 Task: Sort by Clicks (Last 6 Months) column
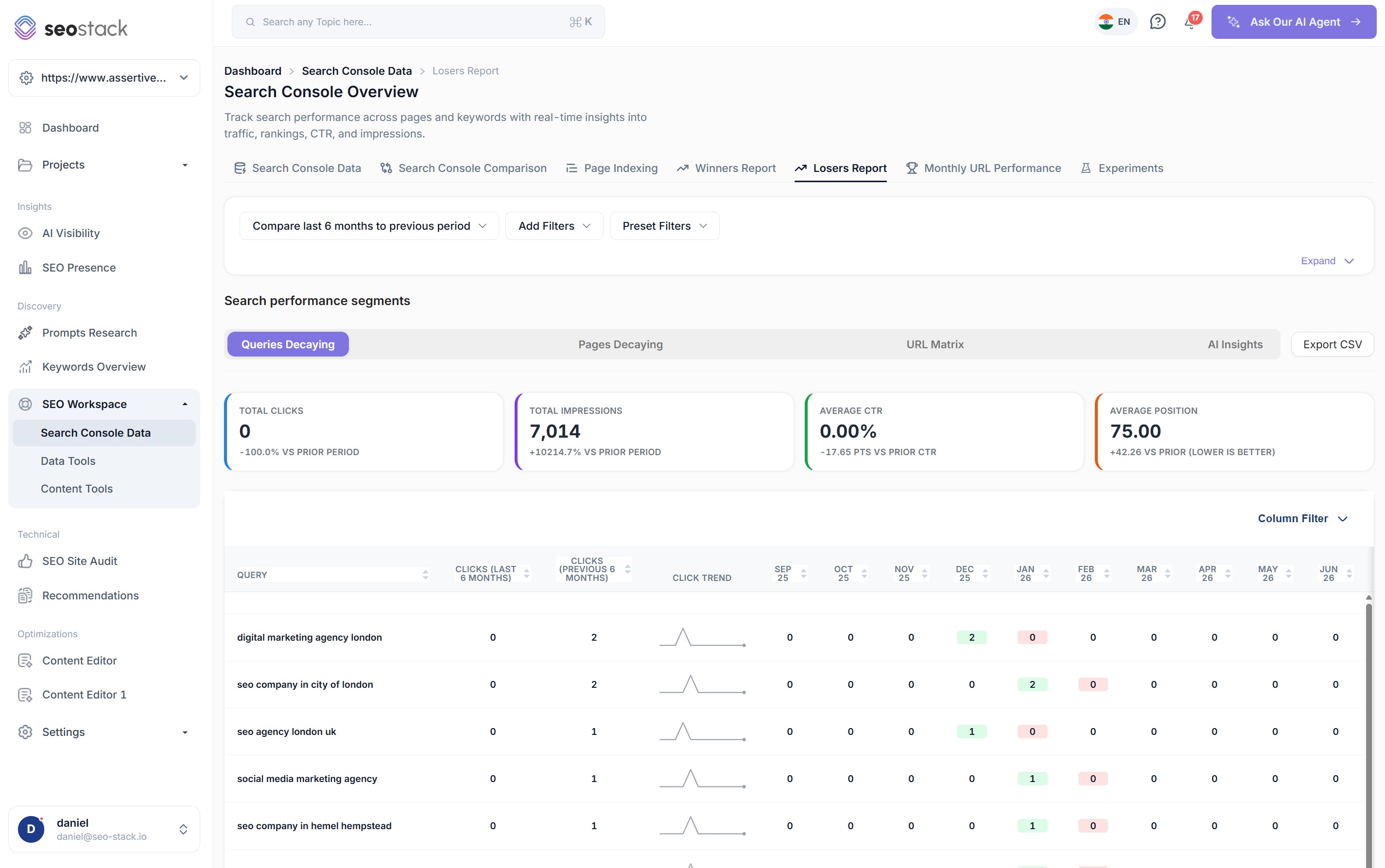527,574
